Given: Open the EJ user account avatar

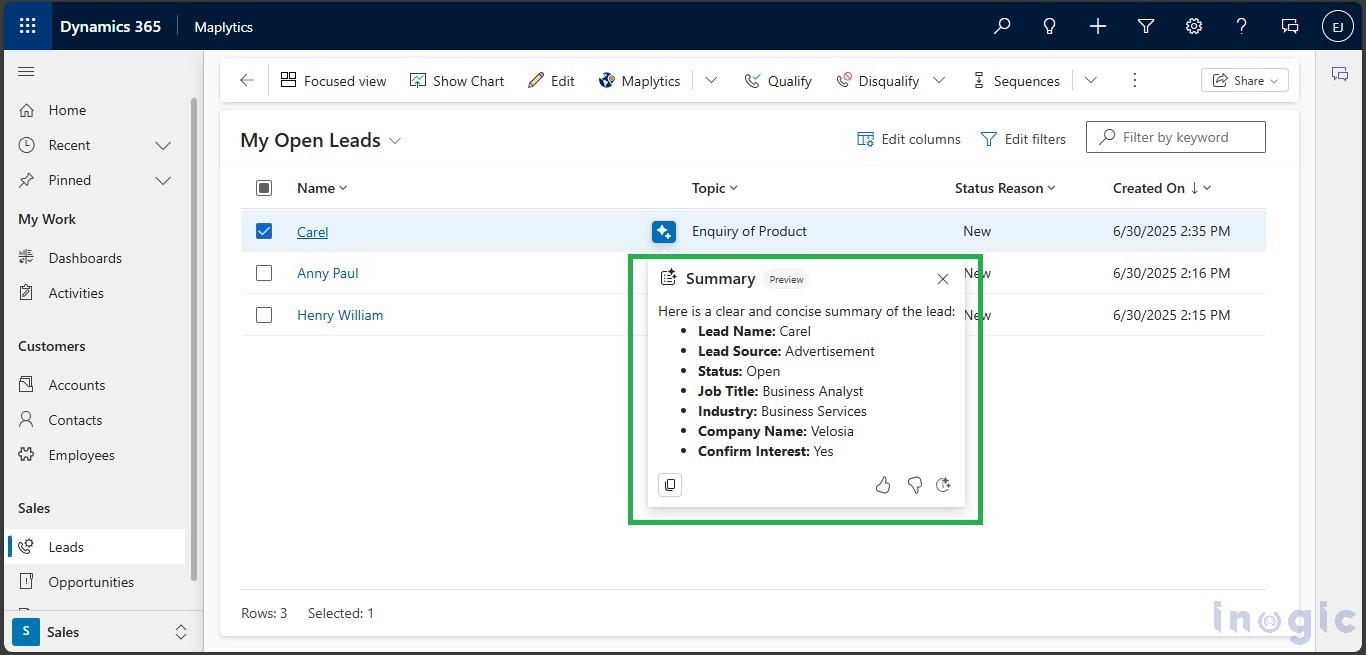Looking at the screenshot, I should point(1338,27).
